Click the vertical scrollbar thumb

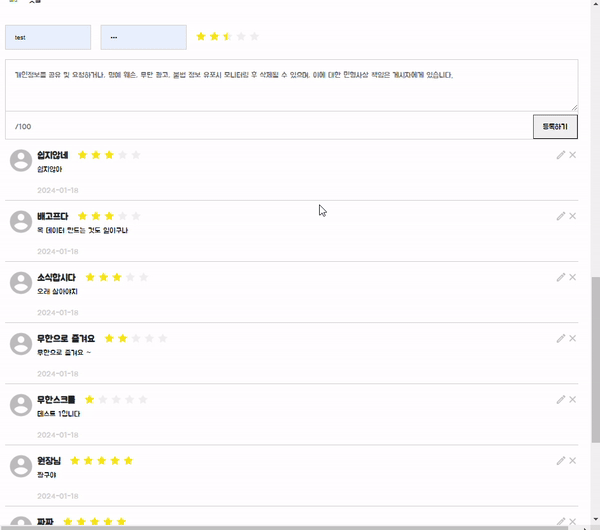coord(595,360)
